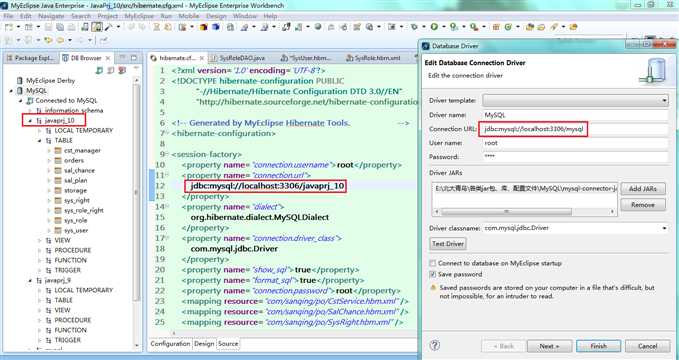Image resolution: width=679 pixels, height=360 pixels.
Task: Collapse session-factory fold at line 9
Action: (x=168, y=154)
